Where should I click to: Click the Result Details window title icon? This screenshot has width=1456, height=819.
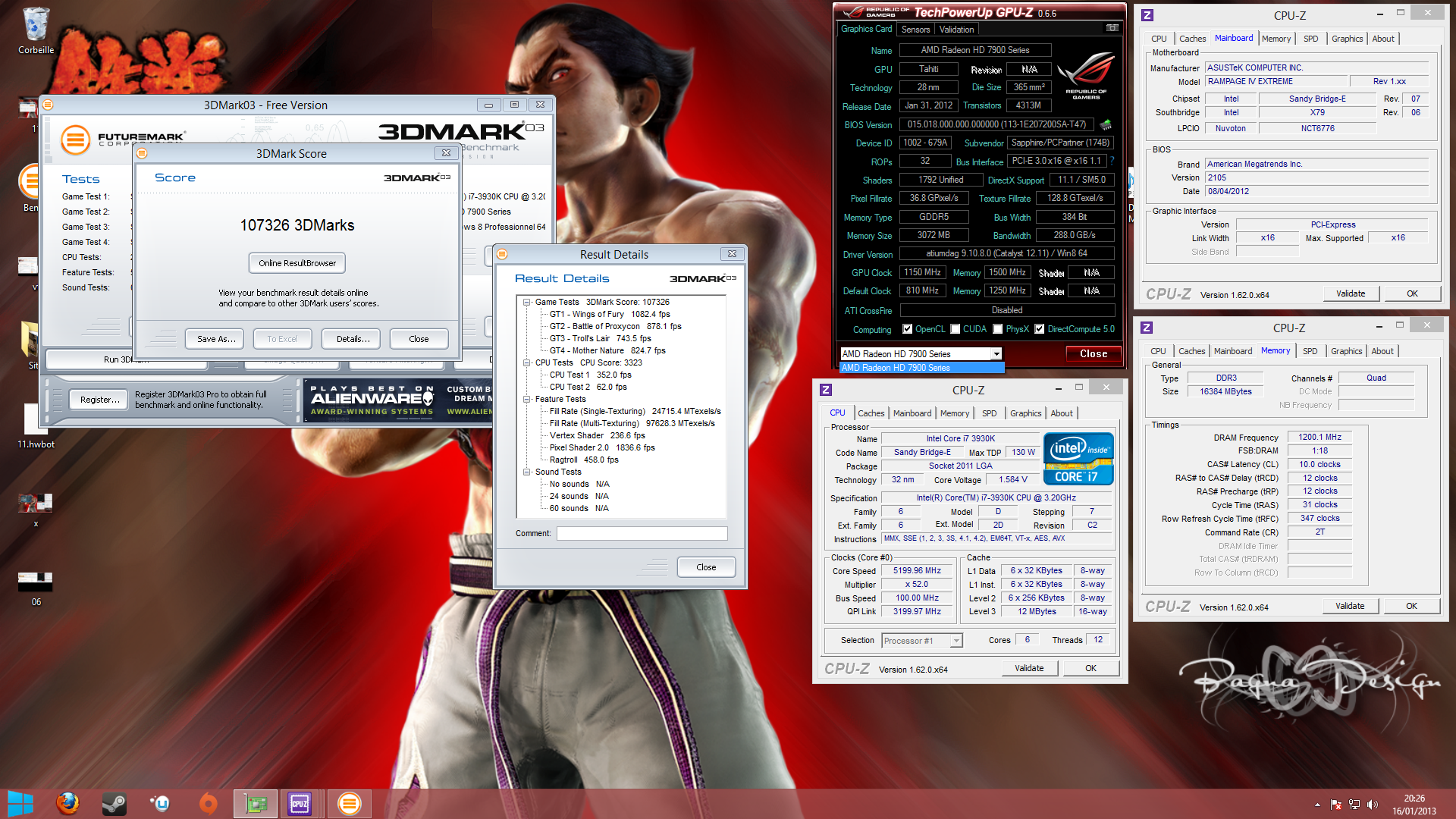502,254
